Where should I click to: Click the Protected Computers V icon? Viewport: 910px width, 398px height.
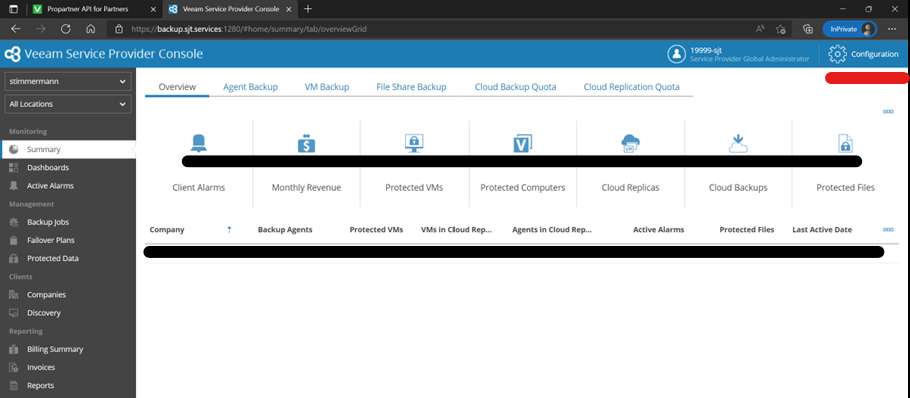pos(523,143)
